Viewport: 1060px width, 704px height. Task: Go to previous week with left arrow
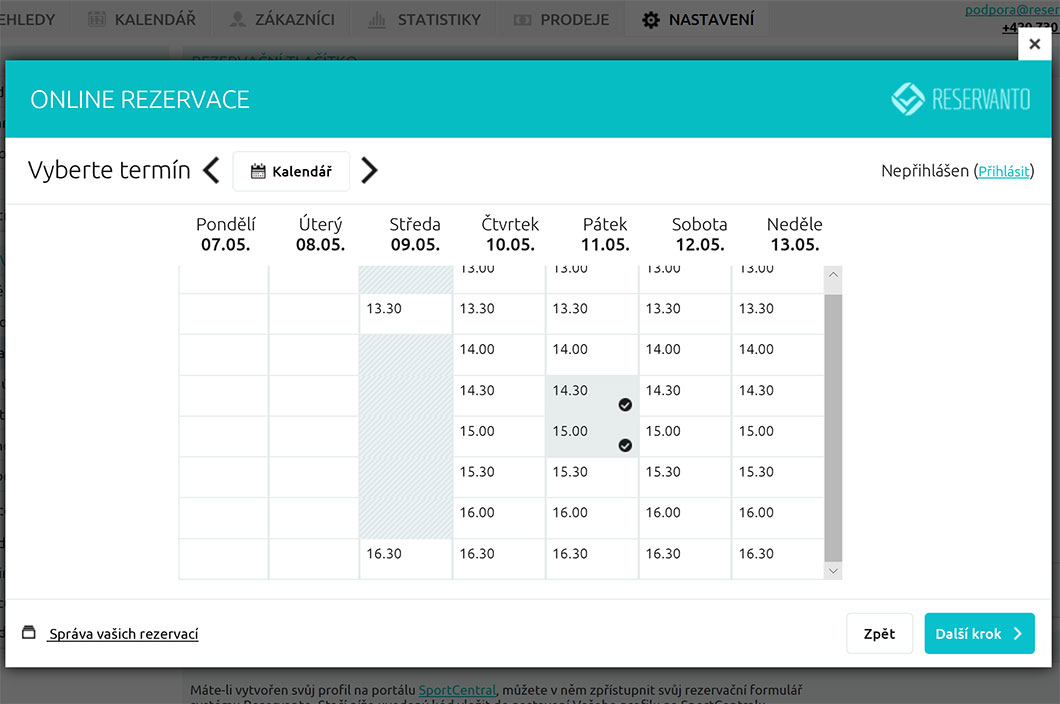click(211, 171)
